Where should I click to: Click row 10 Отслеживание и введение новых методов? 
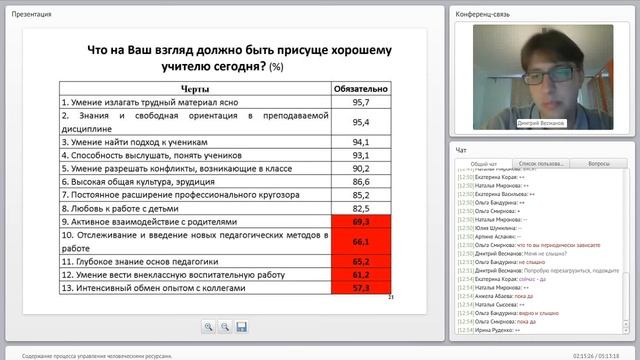point(195,242)
